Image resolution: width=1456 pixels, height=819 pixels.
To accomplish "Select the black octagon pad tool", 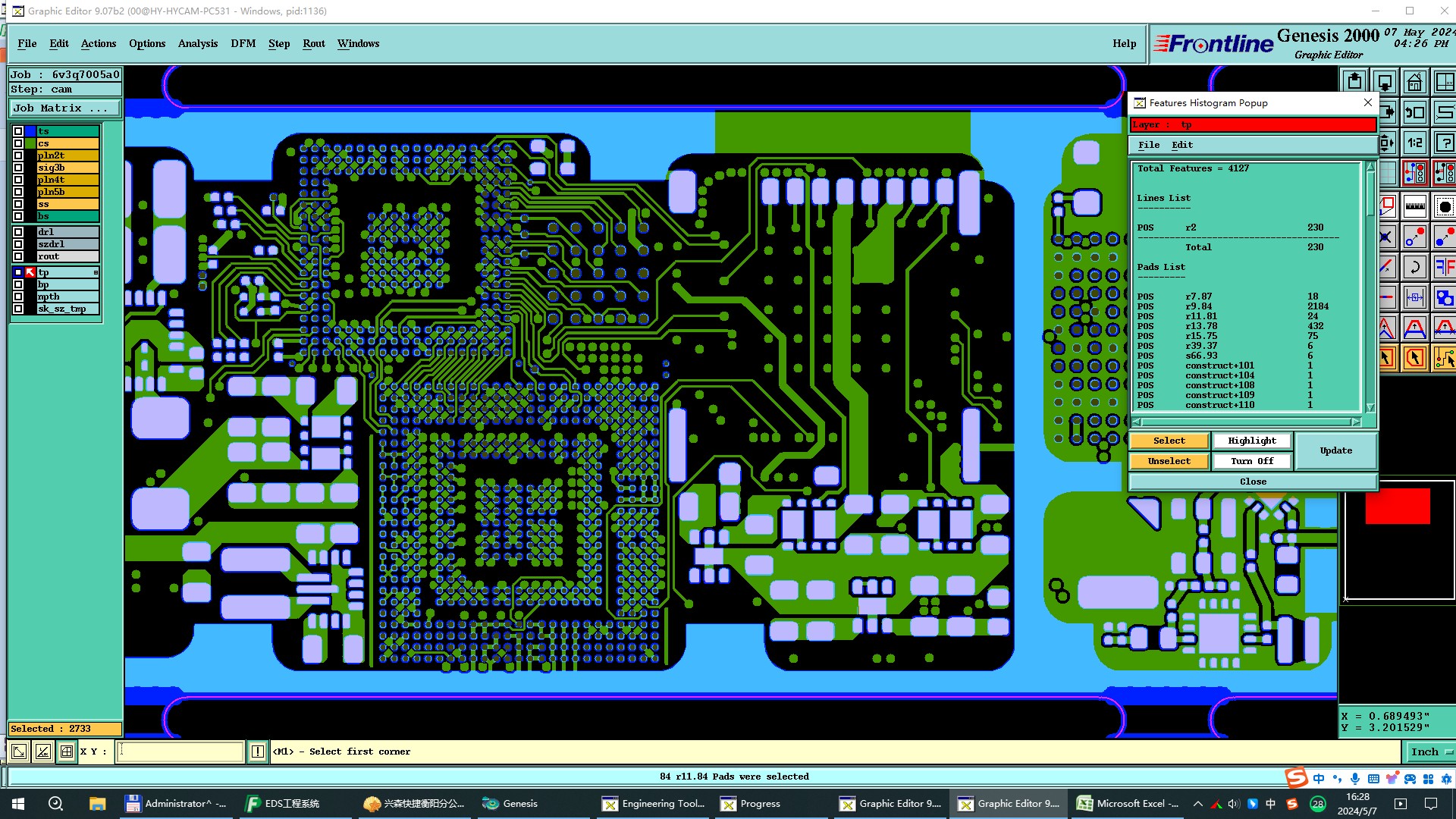I will pyautogui.click(x=1445, y=206).
